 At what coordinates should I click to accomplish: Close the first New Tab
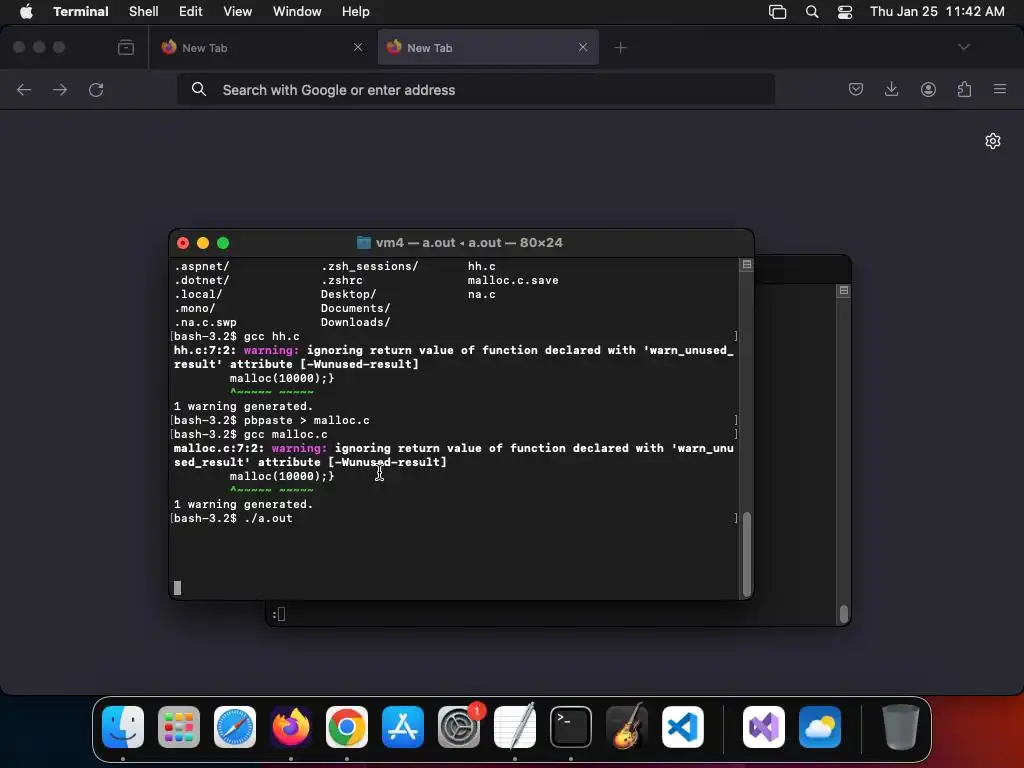click(x=358, y=47)
